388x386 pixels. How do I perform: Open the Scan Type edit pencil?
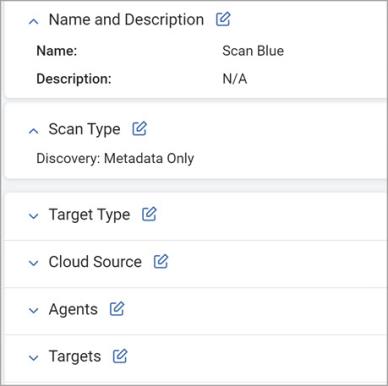coord(140,128)
